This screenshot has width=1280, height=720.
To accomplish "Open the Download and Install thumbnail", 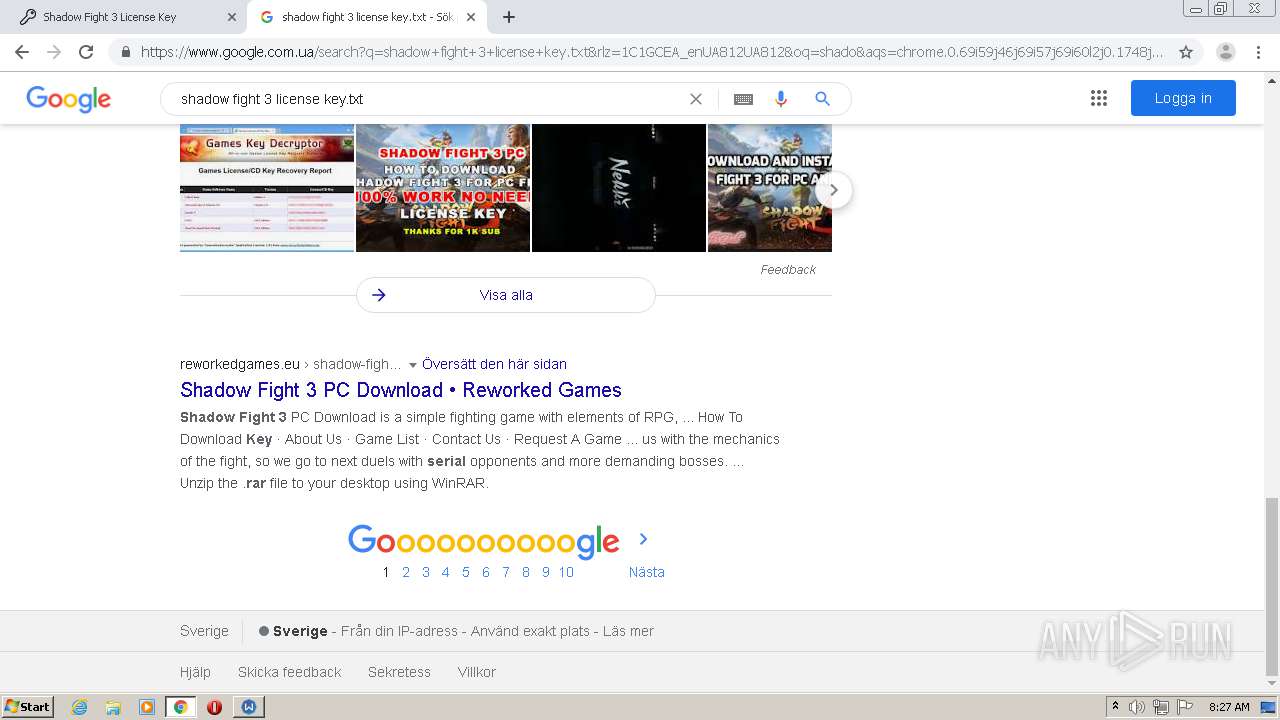I will coord(770,188).
